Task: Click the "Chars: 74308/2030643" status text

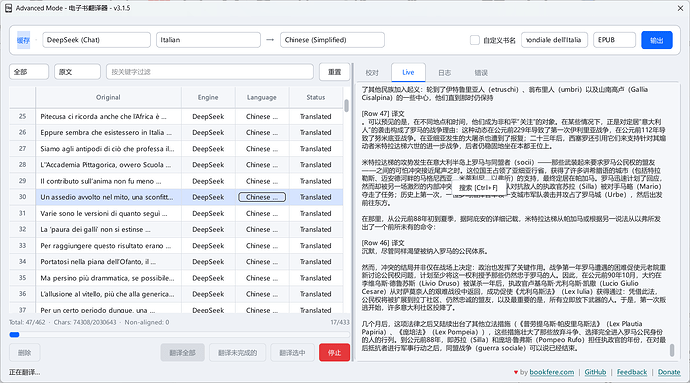Action: [85, 322]
